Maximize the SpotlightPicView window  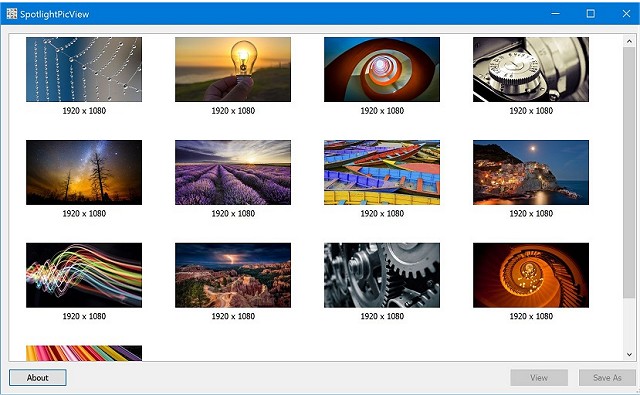coord(591,13)
